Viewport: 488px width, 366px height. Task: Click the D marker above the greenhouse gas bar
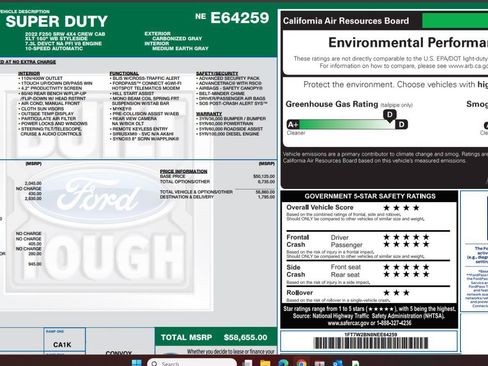tap(390, 115)
